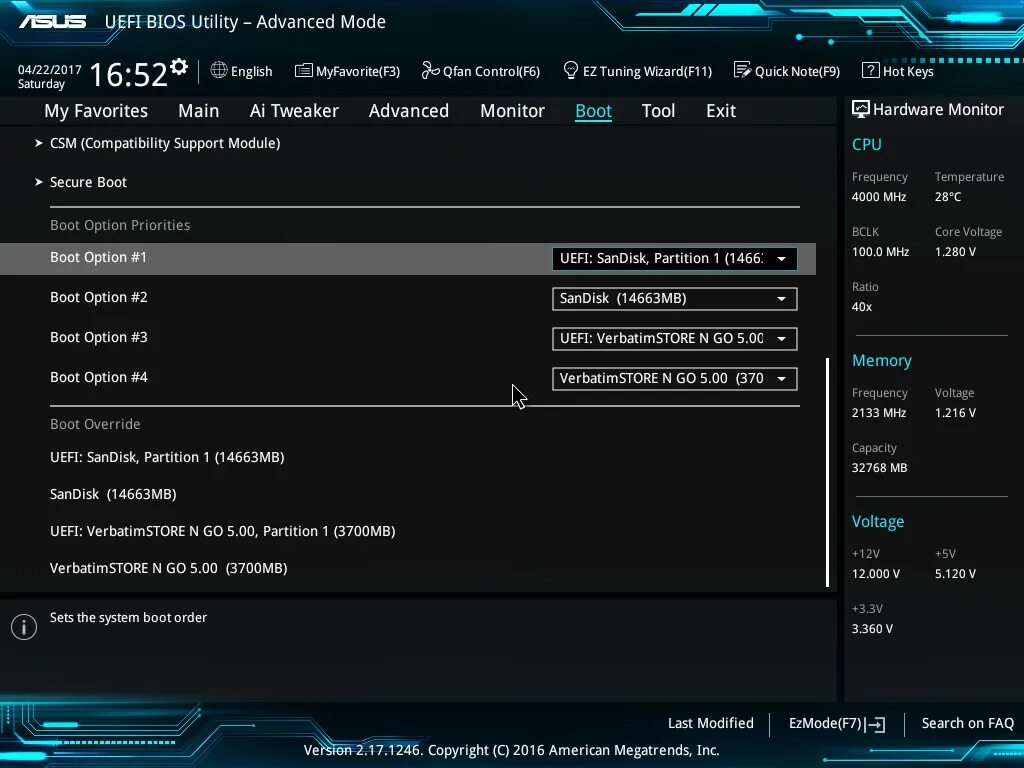Open the Exit tab

coord(721,111)
